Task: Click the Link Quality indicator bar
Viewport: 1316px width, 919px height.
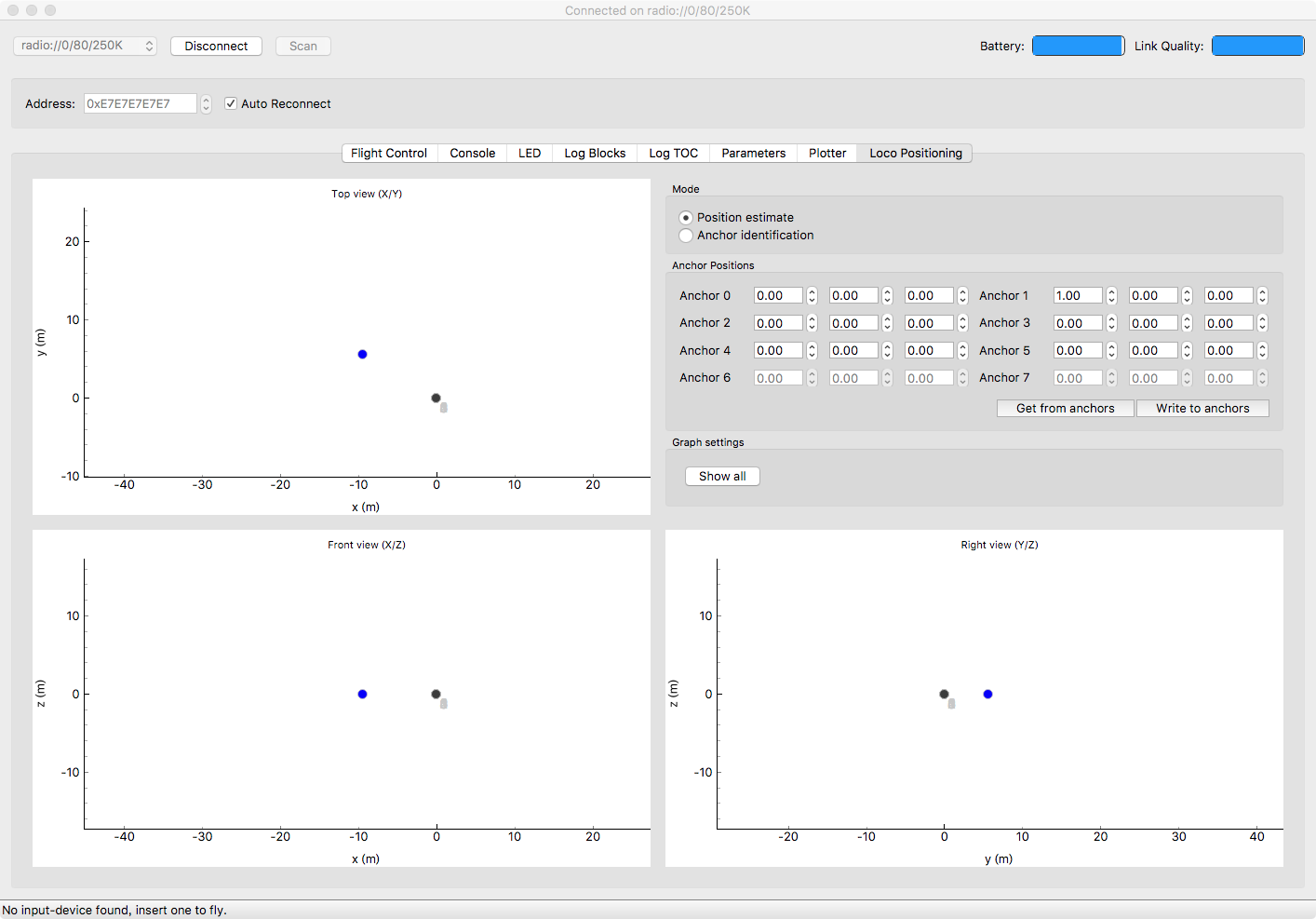Action: (1257, 46)
